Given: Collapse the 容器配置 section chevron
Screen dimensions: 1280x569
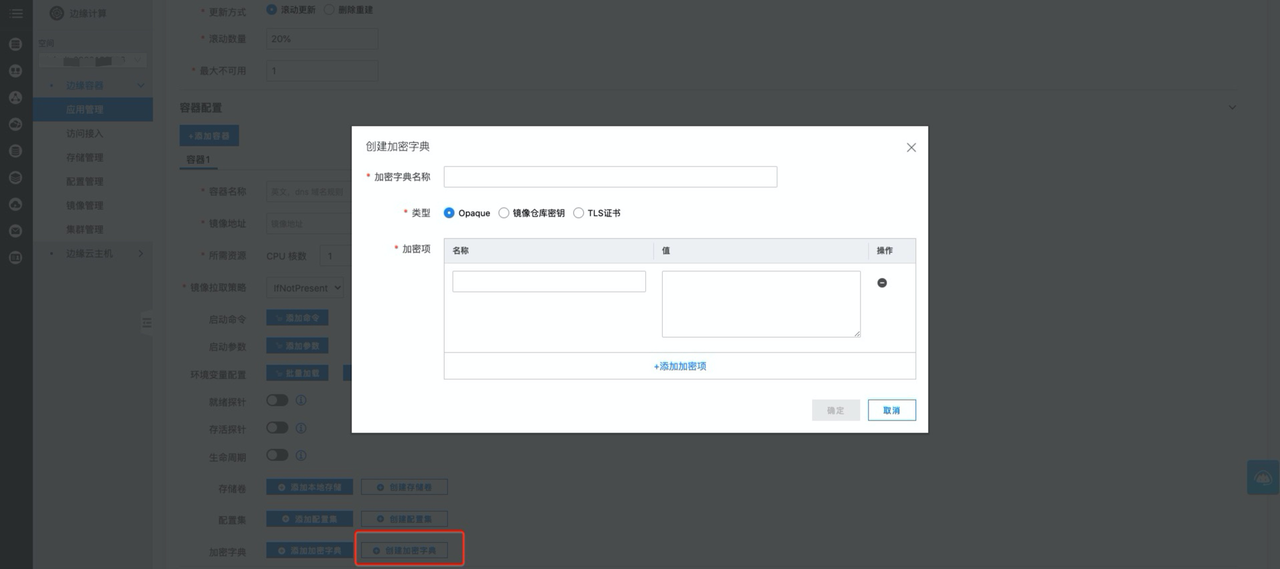Looking at the screenshot, I should [1232, 107].
